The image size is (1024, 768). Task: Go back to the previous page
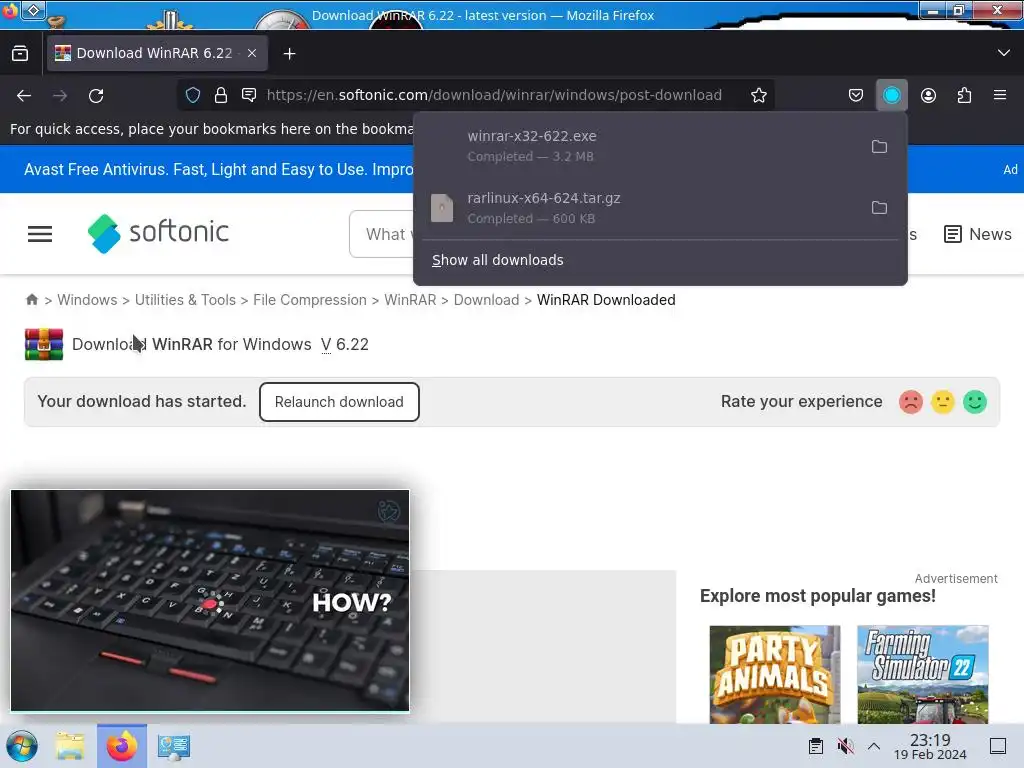pyautogui.click(x=24, y=96)
